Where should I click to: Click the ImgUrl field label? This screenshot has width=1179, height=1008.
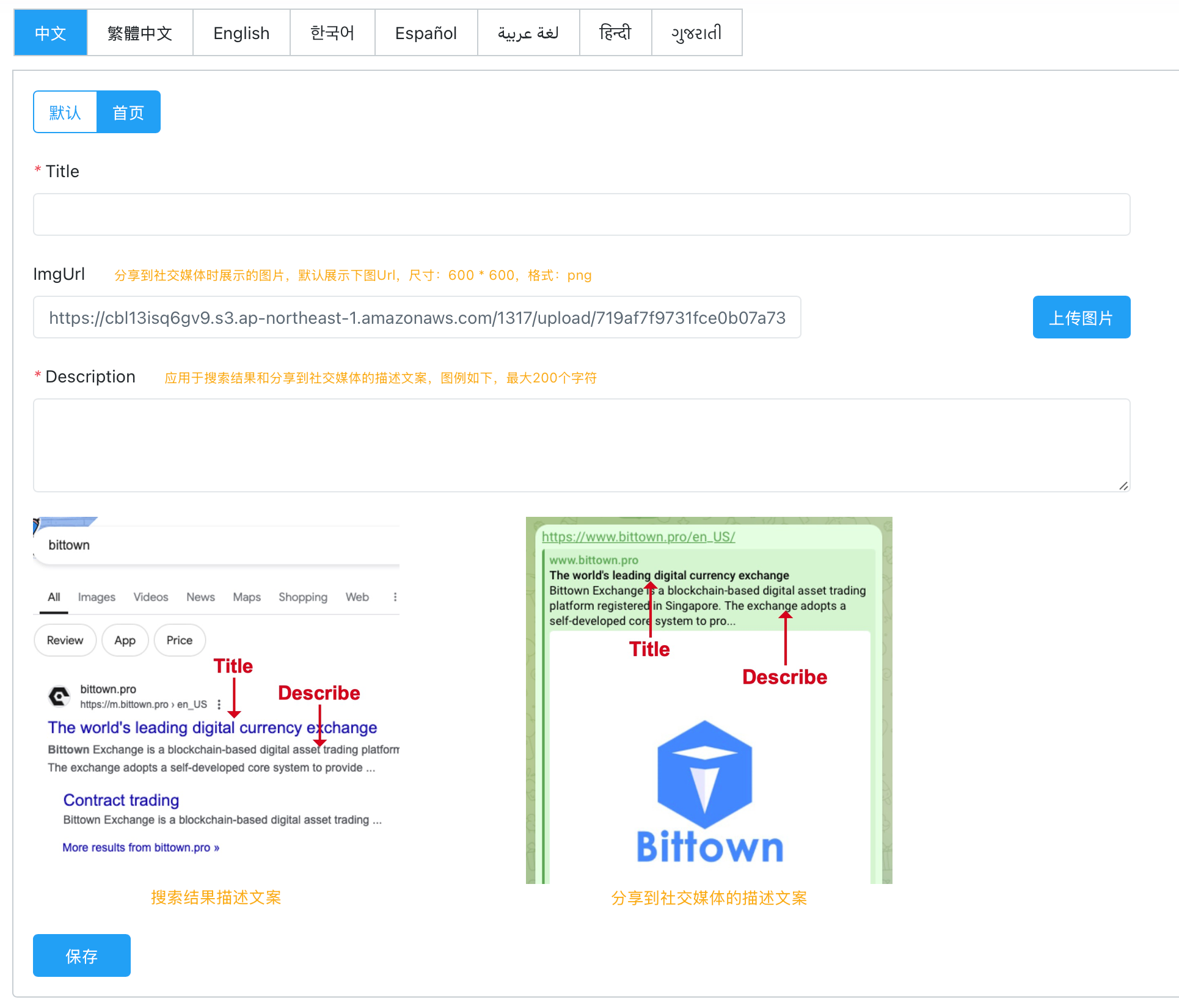(59, 274)
